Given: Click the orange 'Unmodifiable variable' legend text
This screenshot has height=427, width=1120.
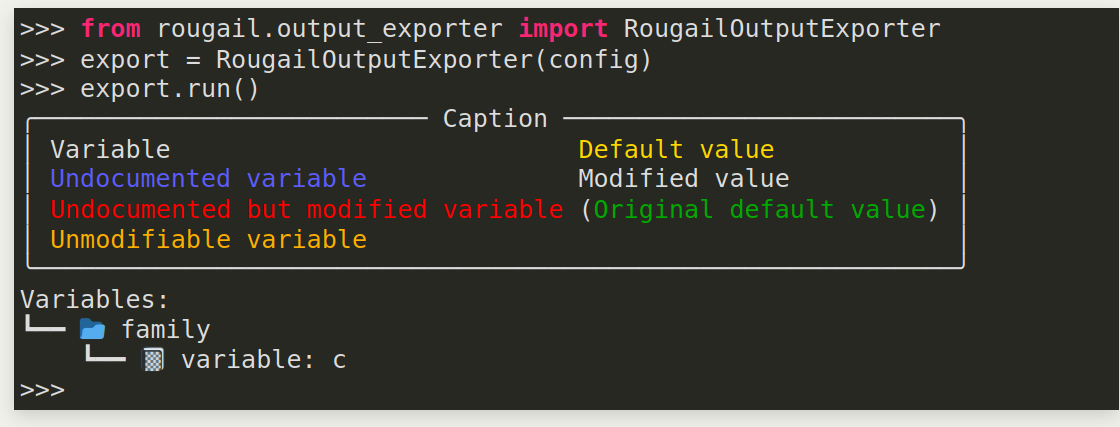Looking at the screenshot, I should tap(208, 240).
